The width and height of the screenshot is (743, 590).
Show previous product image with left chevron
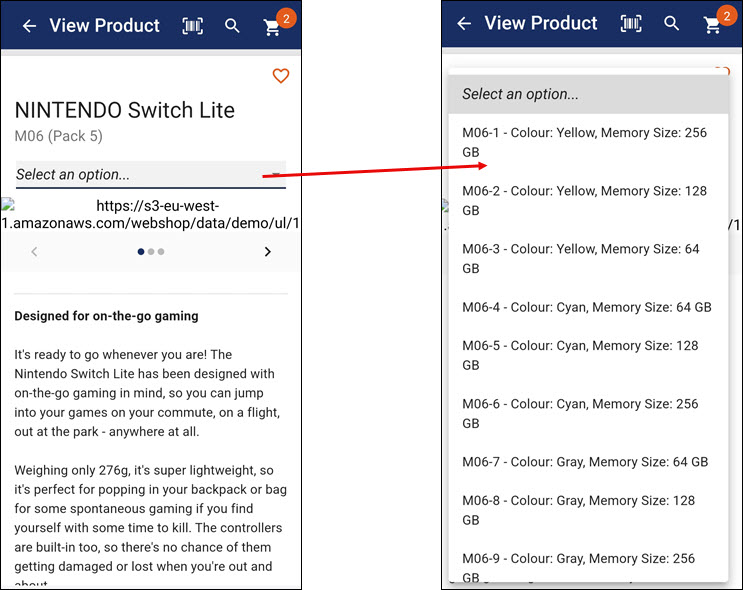pos(34,252)
